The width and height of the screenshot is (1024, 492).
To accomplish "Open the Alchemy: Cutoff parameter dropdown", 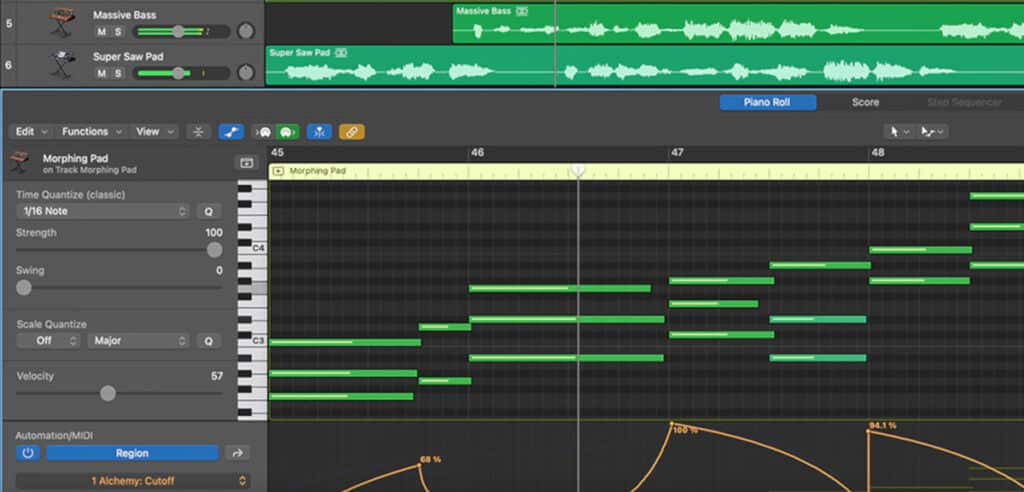I will (x=132, y=481).
